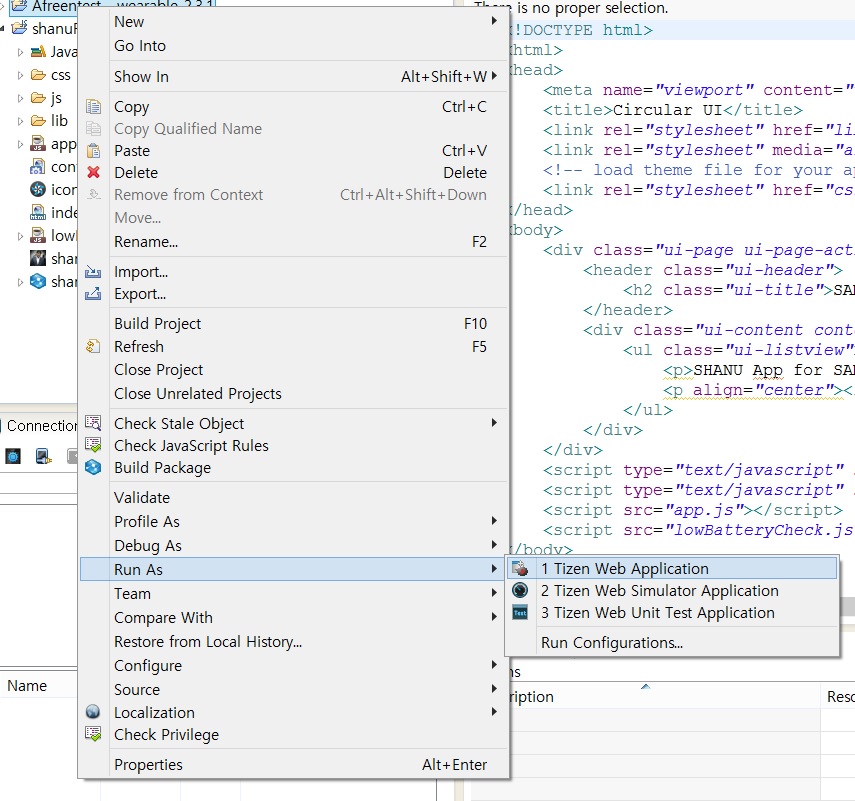
Task: Open the Configure submenu
Action: pos(294,665)
